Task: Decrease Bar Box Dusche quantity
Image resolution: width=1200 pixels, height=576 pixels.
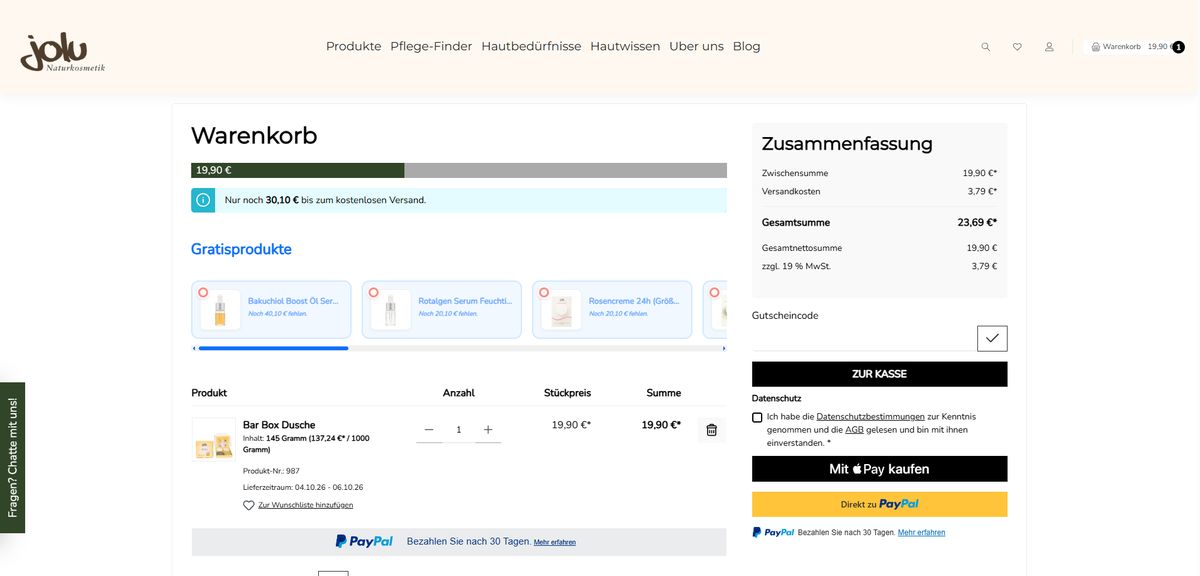Action: (x=429, y=430)
